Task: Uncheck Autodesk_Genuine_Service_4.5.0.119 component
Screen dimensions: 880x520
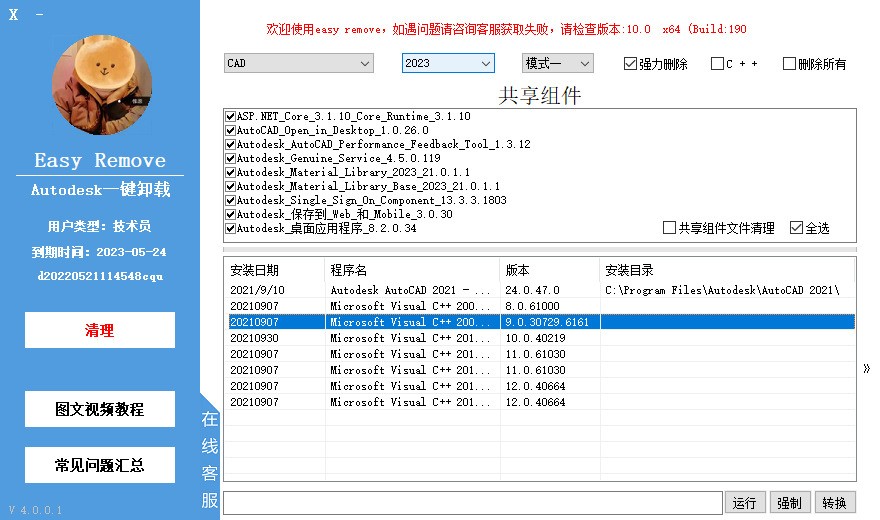Action: tap(230, 159)
